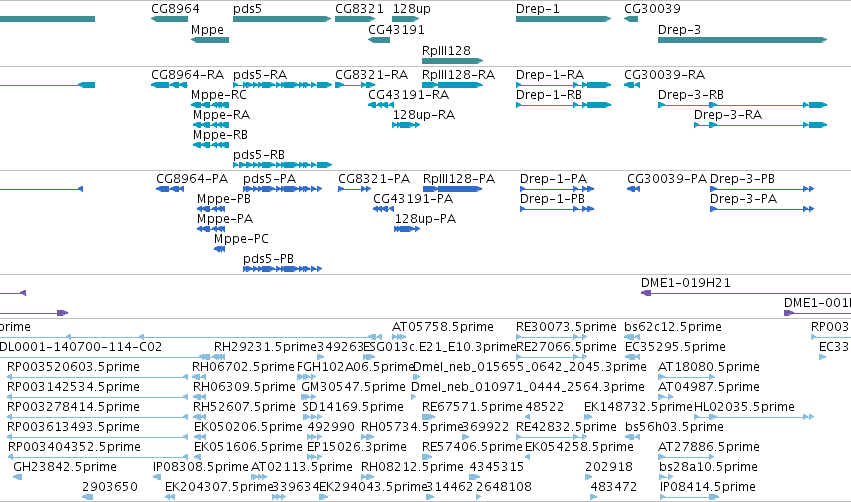851x502 pixels.
Task: Select the CG8964 gene label
Action: (175, 9)
